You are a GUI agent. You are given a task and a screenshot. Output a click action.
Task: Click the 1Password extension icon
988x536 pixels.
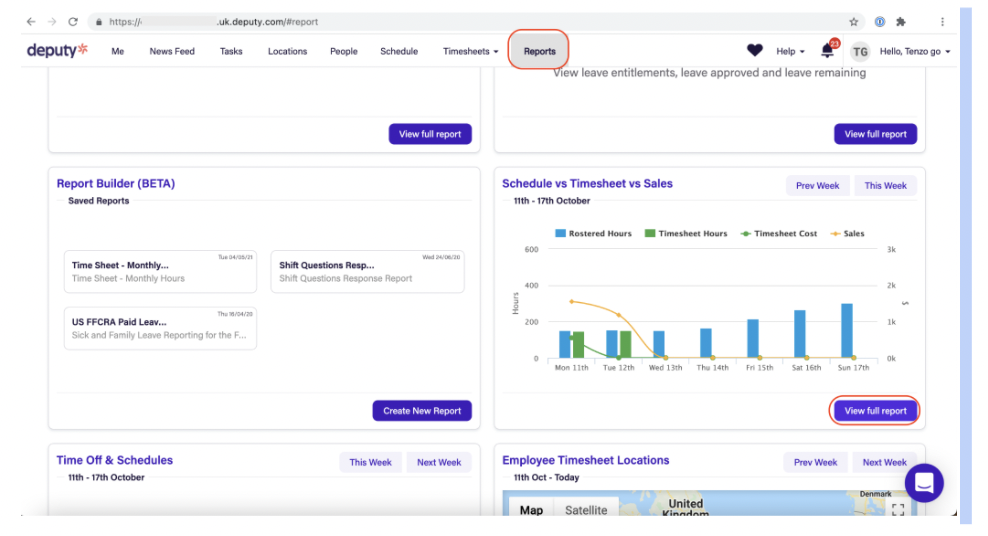pos(880,21)
